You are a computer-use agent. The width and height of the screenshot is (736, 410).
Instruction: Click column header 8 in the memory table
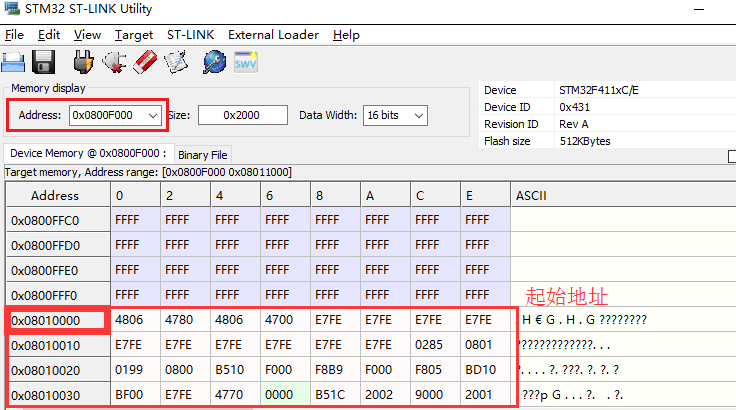[x=336, y=195]
